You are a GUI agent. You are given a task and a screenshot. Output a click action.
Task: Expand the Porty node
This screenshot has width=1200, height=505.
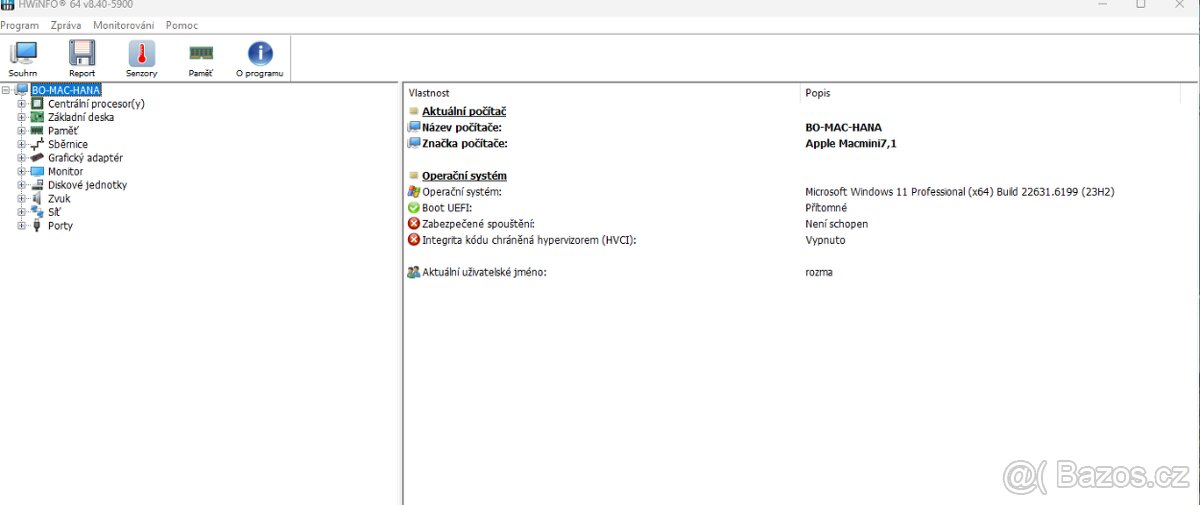tap(22, 225)
